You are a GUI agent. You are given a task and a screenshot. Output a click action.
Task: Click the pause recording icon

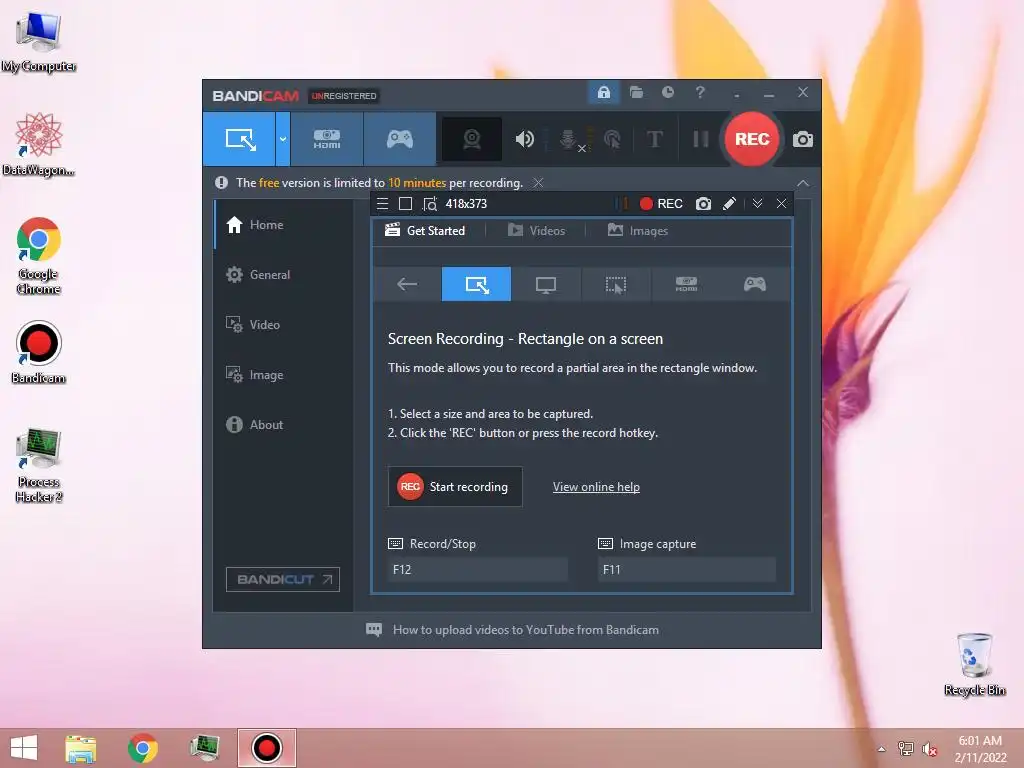point(701,139)
